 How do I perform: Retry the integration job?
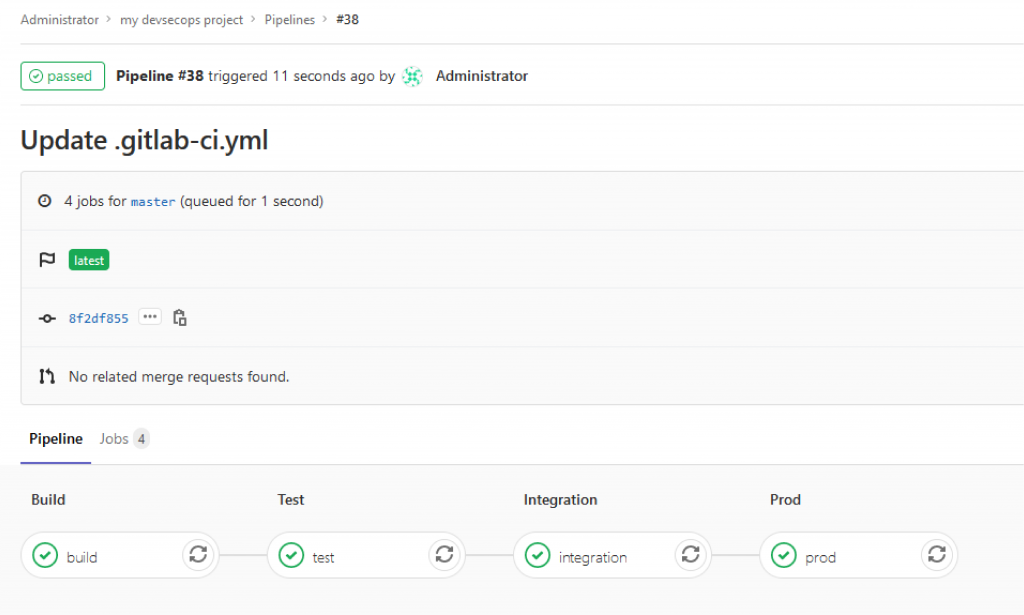(690, 554)
